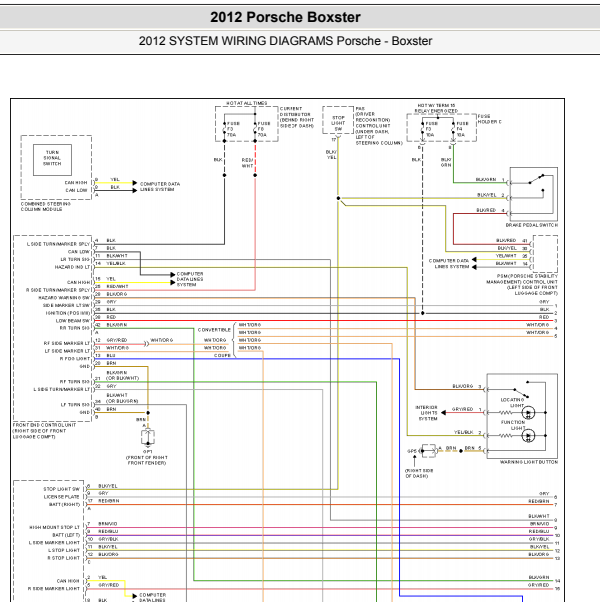
Task: Click the "BLK/RED 4" brake switch terminal
Action: (x=491, y=210)
